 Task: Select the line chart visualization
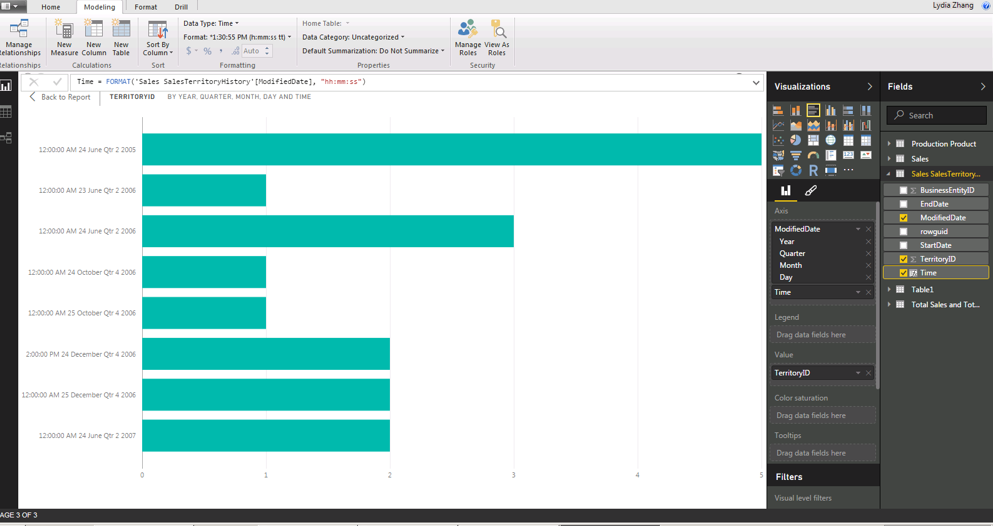click(778, 125)
